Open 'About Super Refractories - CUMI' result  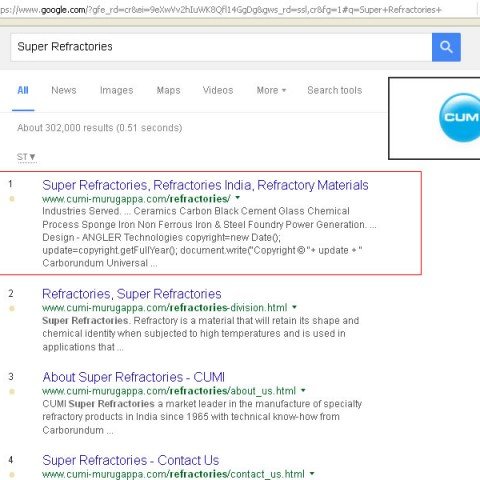[x=133, y=377]
